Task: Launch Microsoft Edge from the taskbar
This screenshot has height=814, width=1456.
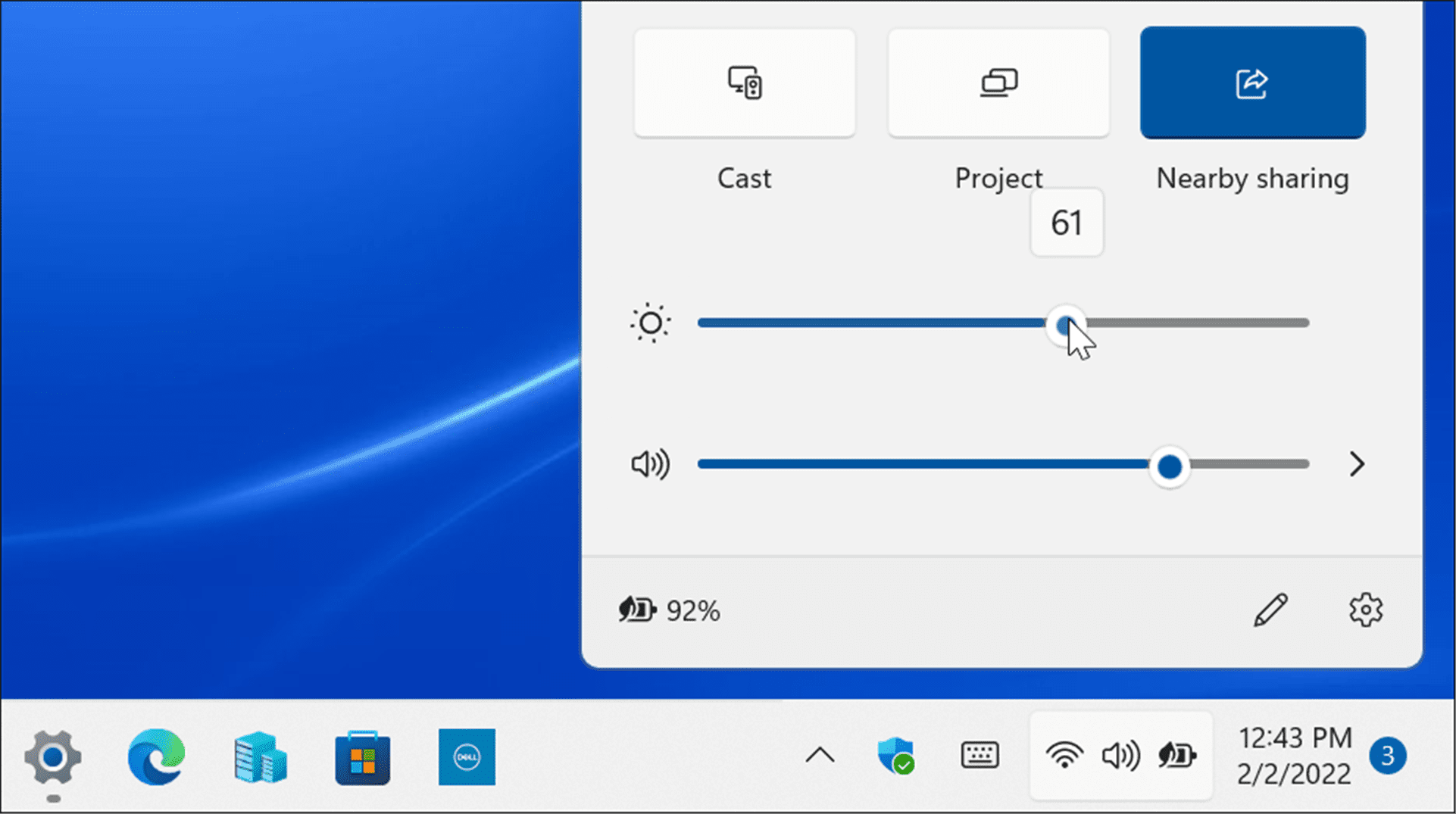Action: click(156, 757)
